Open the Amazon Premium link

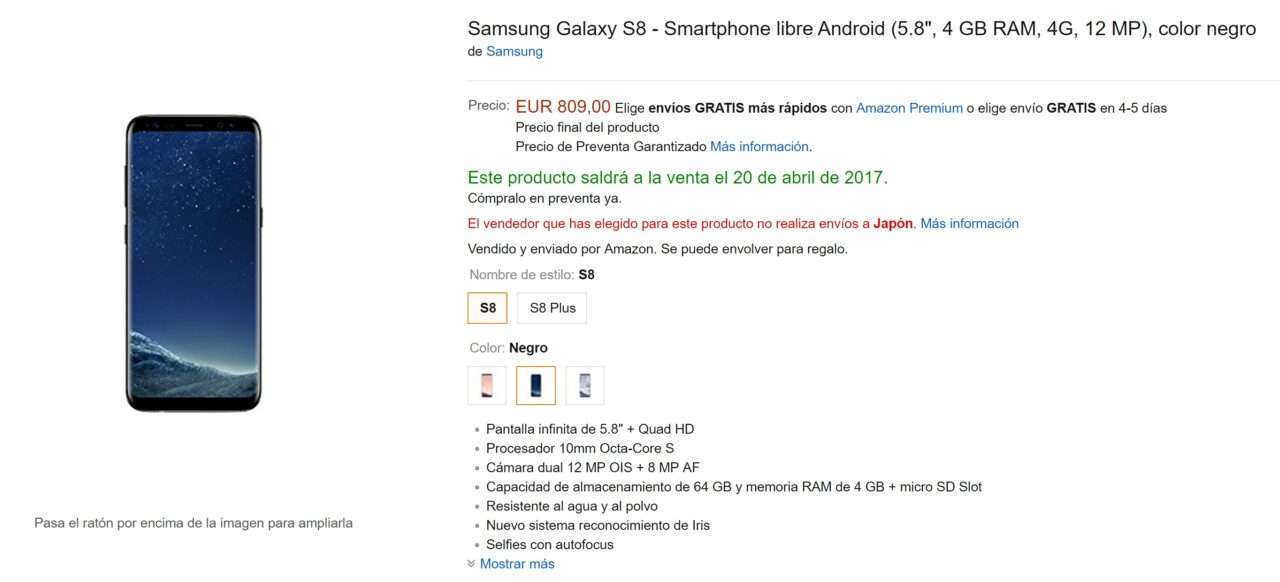(x=909, y=108)
